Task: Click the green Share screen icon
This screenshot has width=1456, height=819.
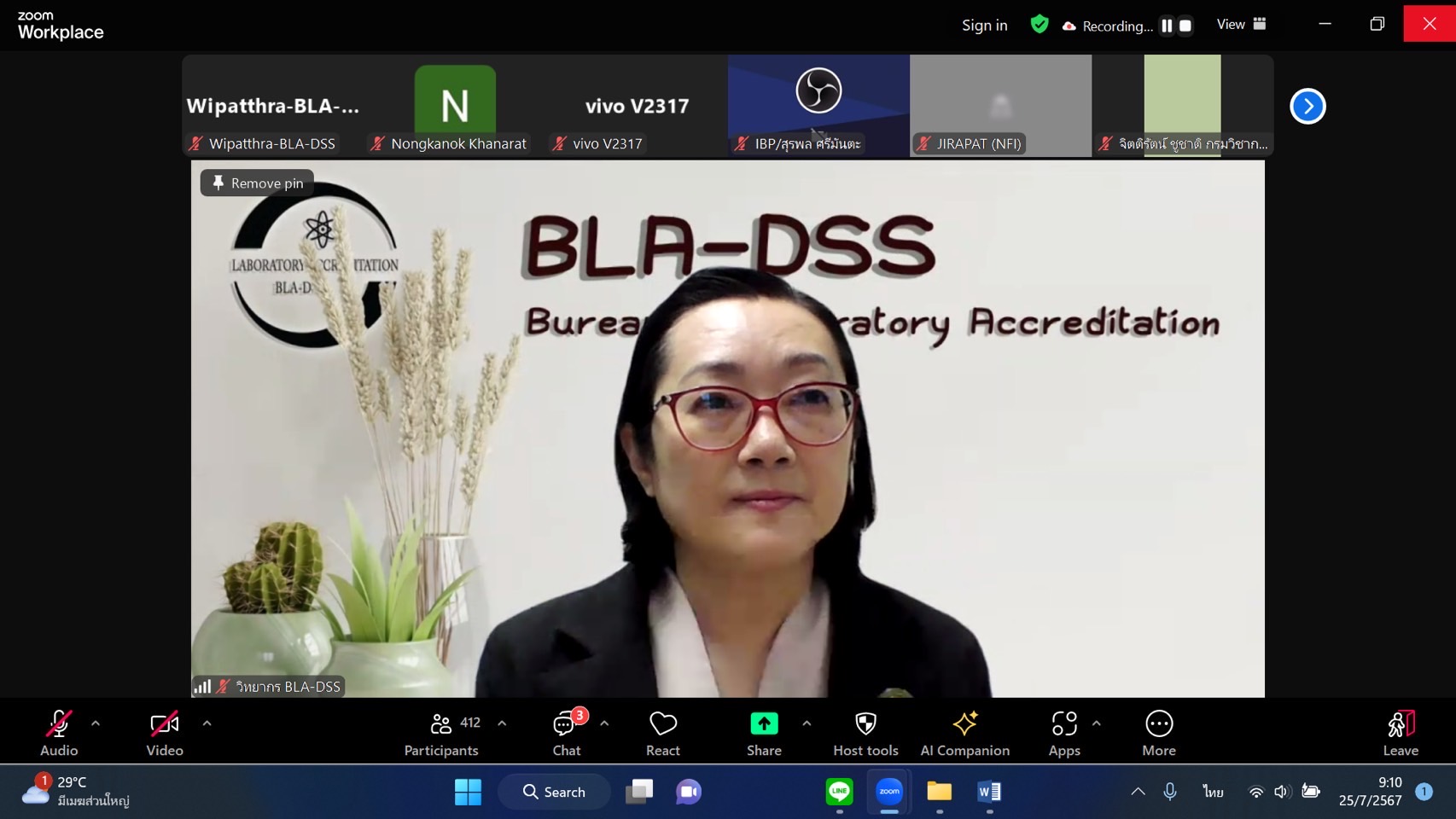Action: (764, 723)
